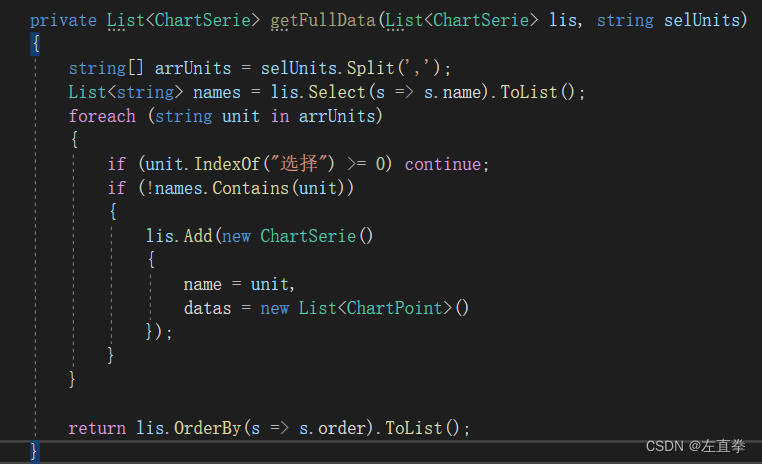Screen dimensions: 762x464
Task: Click the 'return' keyword
Action: point(97,428)
